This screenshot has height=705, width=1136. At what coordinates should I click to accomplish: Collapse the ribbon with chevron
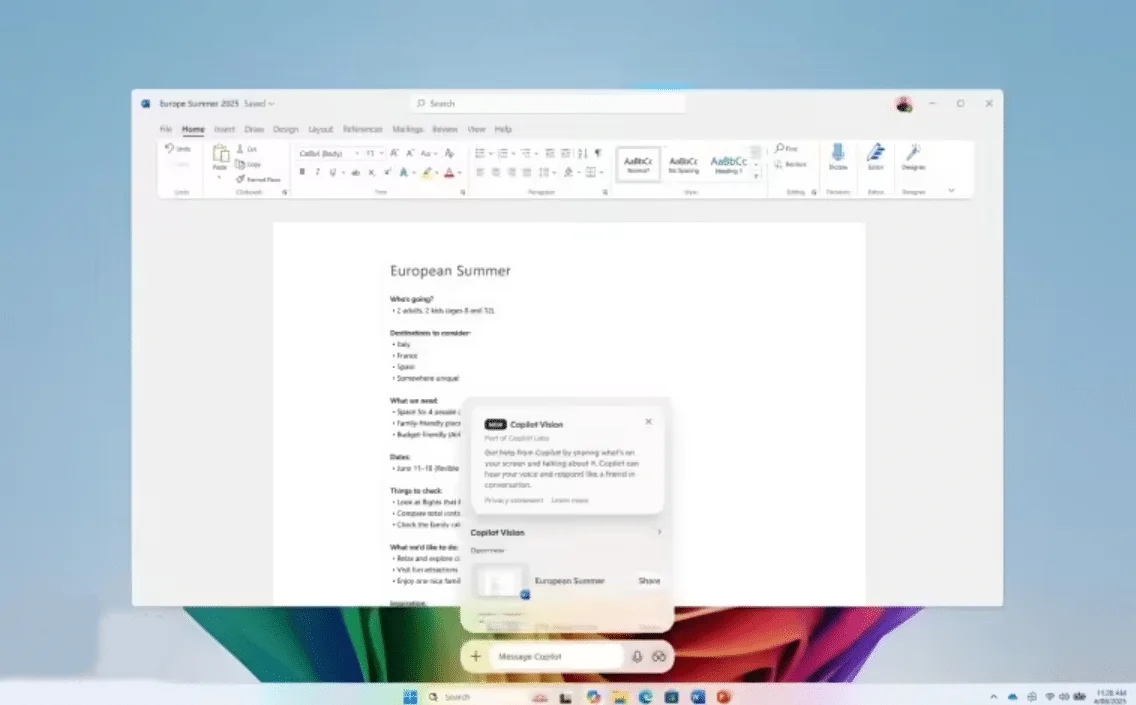[x=951, y=191]
